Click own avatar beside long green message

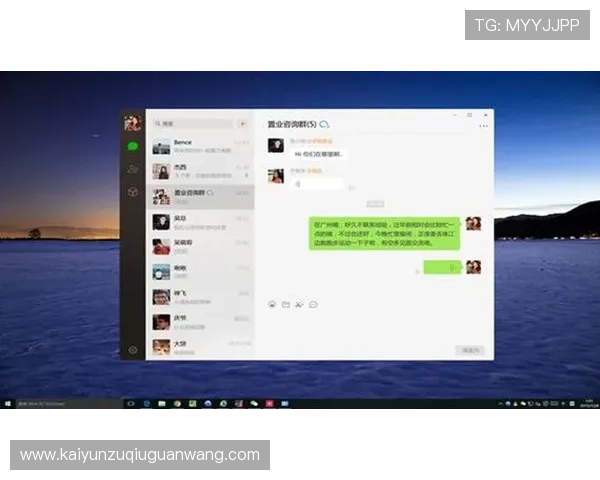coord(473,224)
